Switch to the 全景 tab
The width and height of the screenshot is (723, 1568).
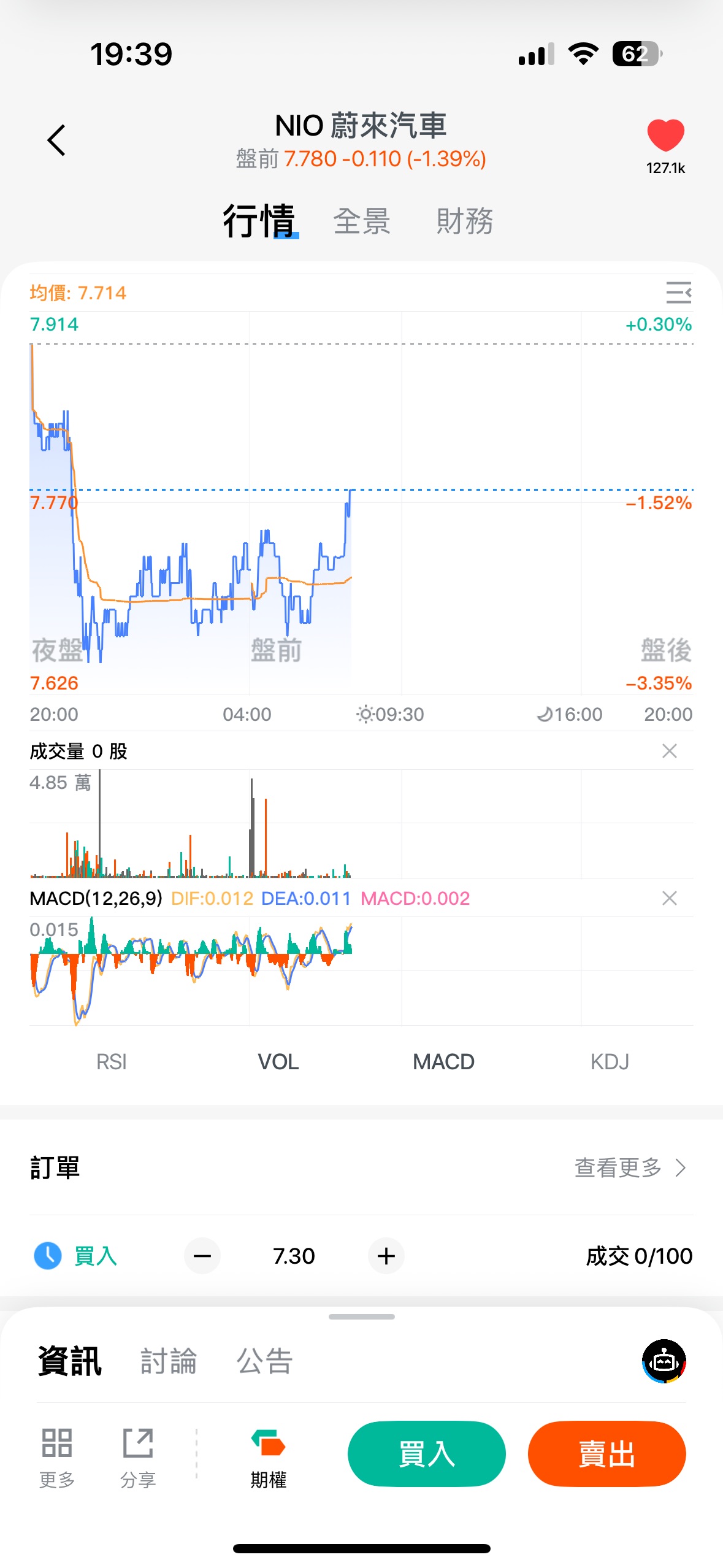pyautogui.click(x=362, y=221)
